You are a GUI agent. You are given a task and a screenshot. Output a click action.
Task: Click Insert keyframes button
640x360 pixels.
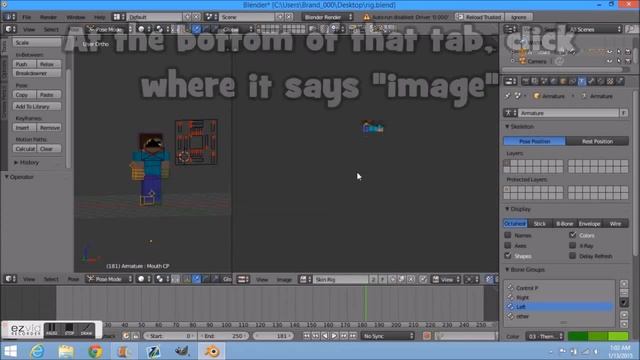[x=24, y=128]
